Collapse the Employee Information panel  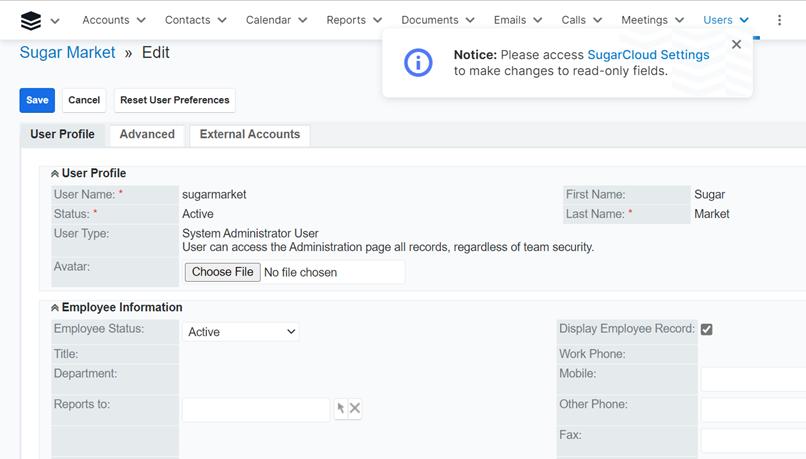tap(54, 308)
